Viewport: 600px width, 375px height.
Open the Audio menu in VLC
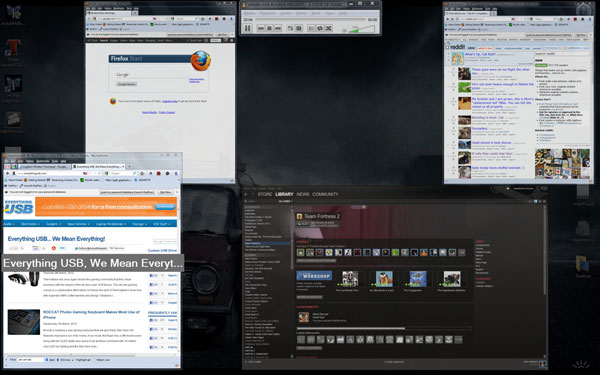point(286,13)
